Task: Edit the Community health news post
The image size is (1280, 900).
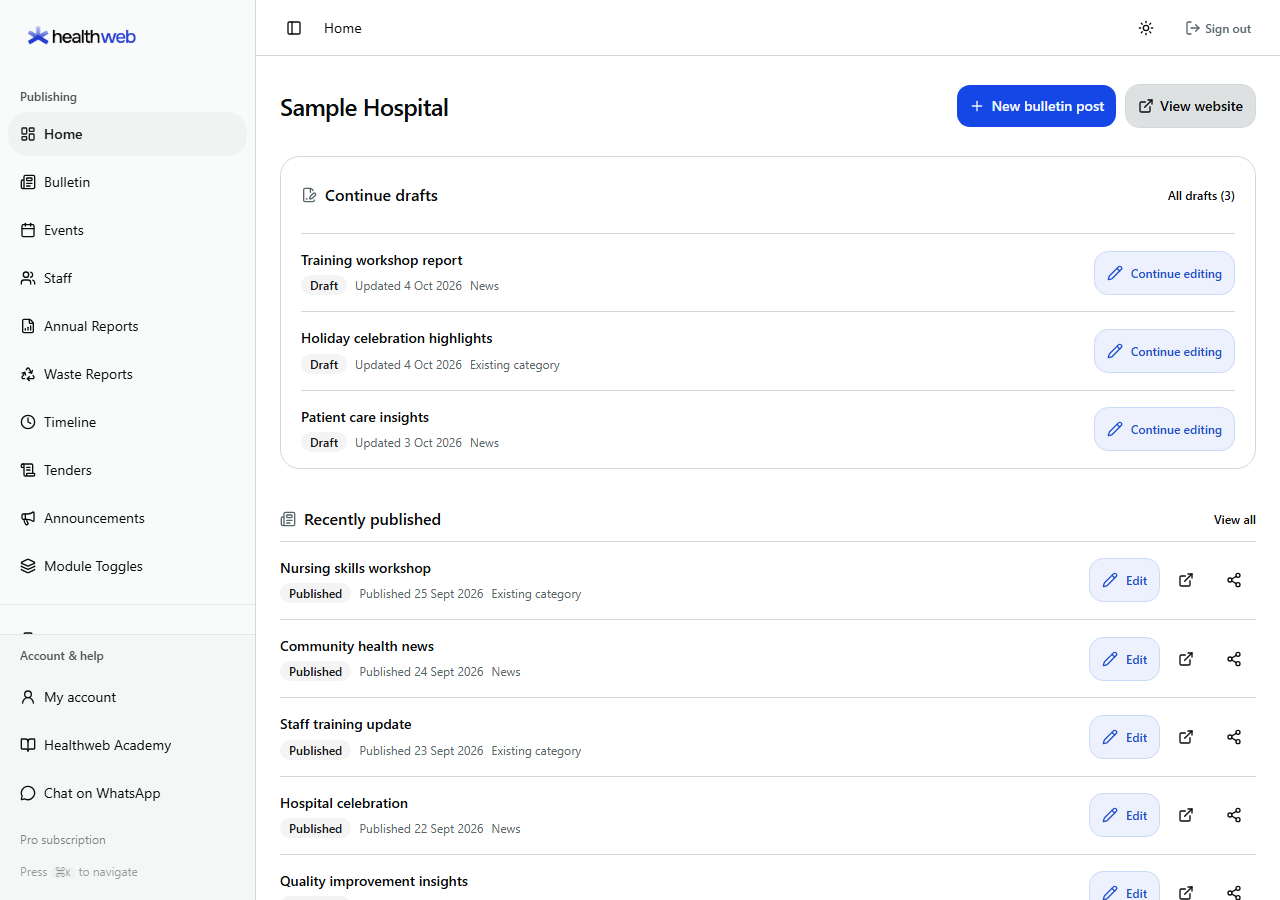Action: pyautogui.click(x=1124, y=659)
